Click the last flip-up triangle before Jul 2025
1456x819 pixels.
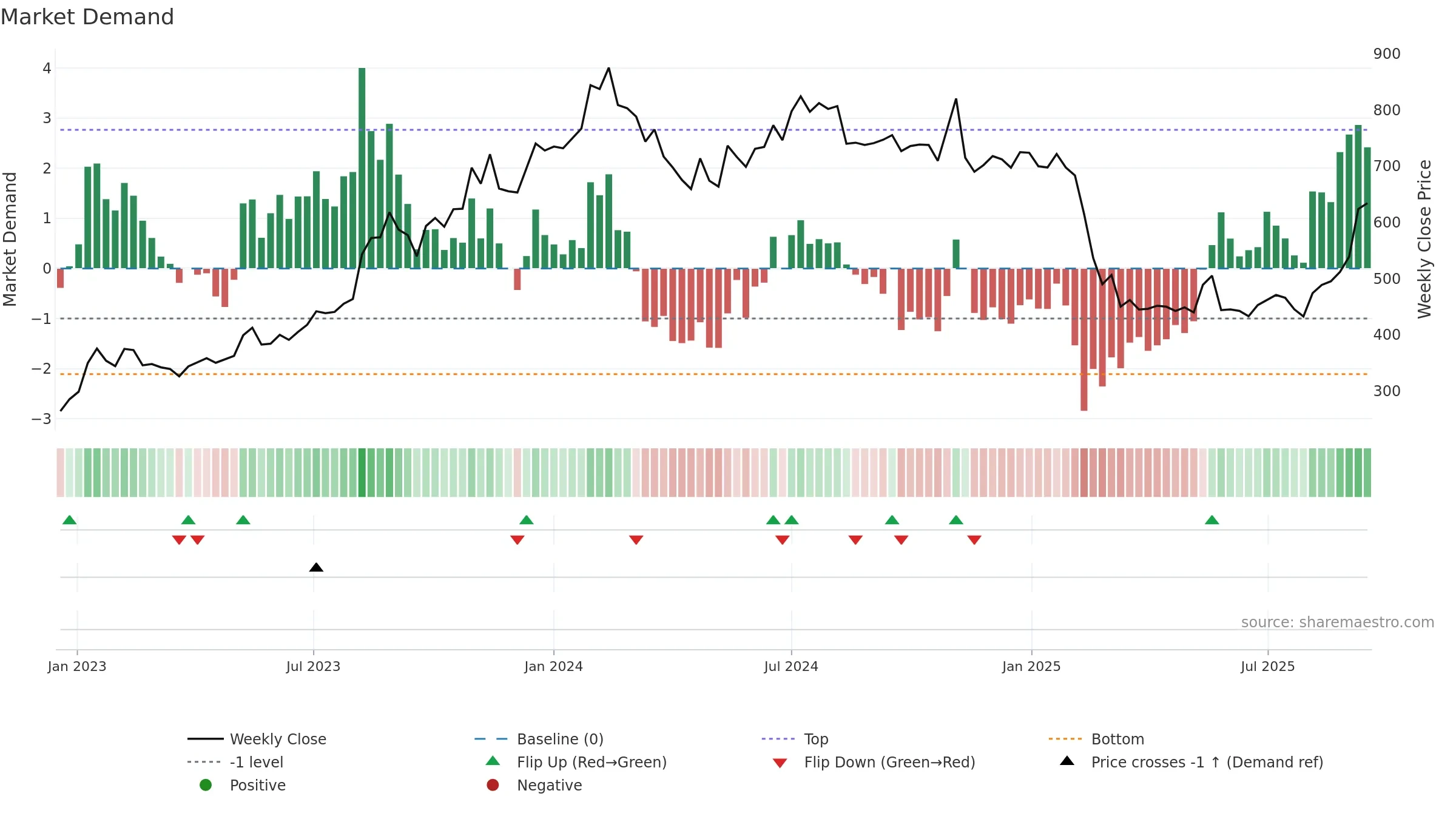(1212, 520)
